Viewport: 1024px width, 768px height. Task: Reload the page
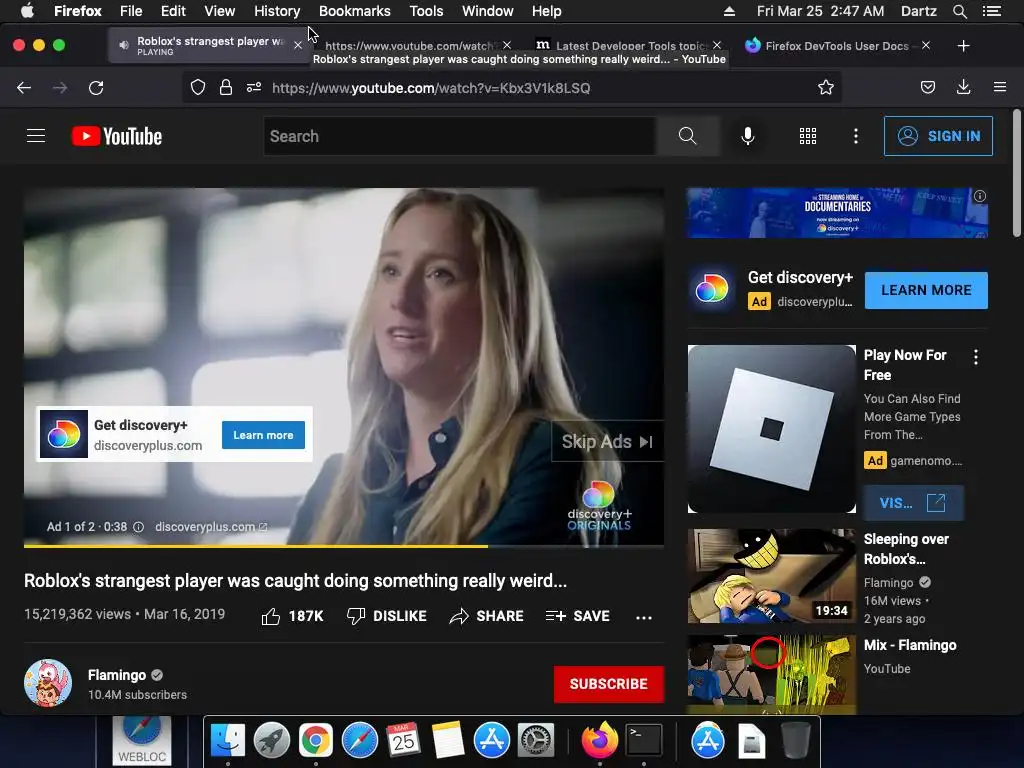pyautogui.click(x=96, y=88)
